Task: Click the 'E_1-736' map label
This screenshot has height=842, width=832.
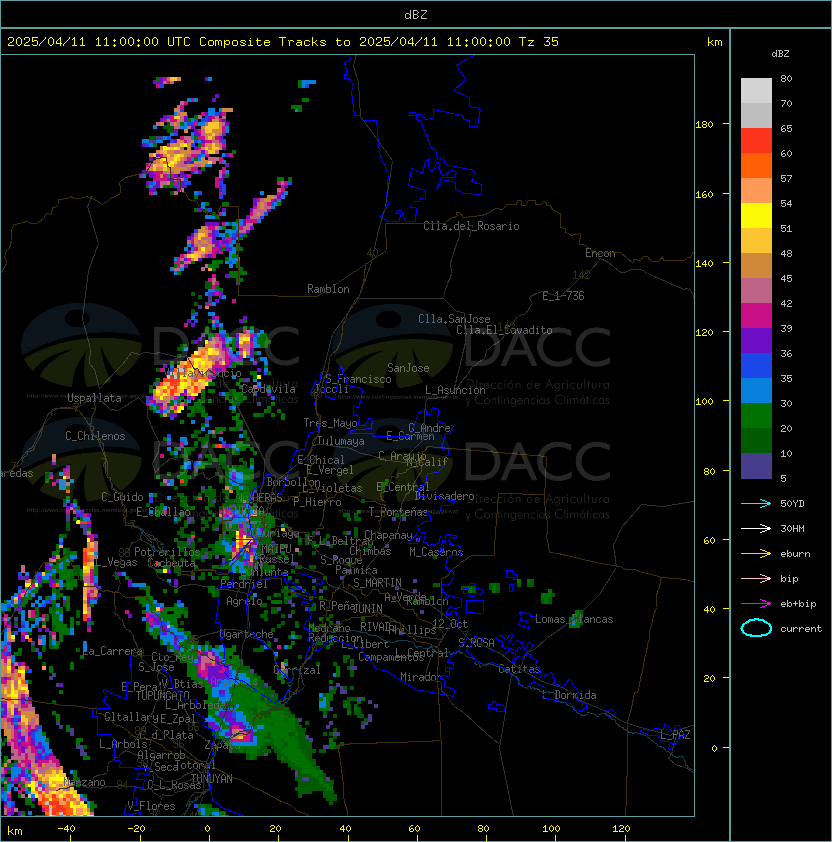Action: [x=563, y=296]
